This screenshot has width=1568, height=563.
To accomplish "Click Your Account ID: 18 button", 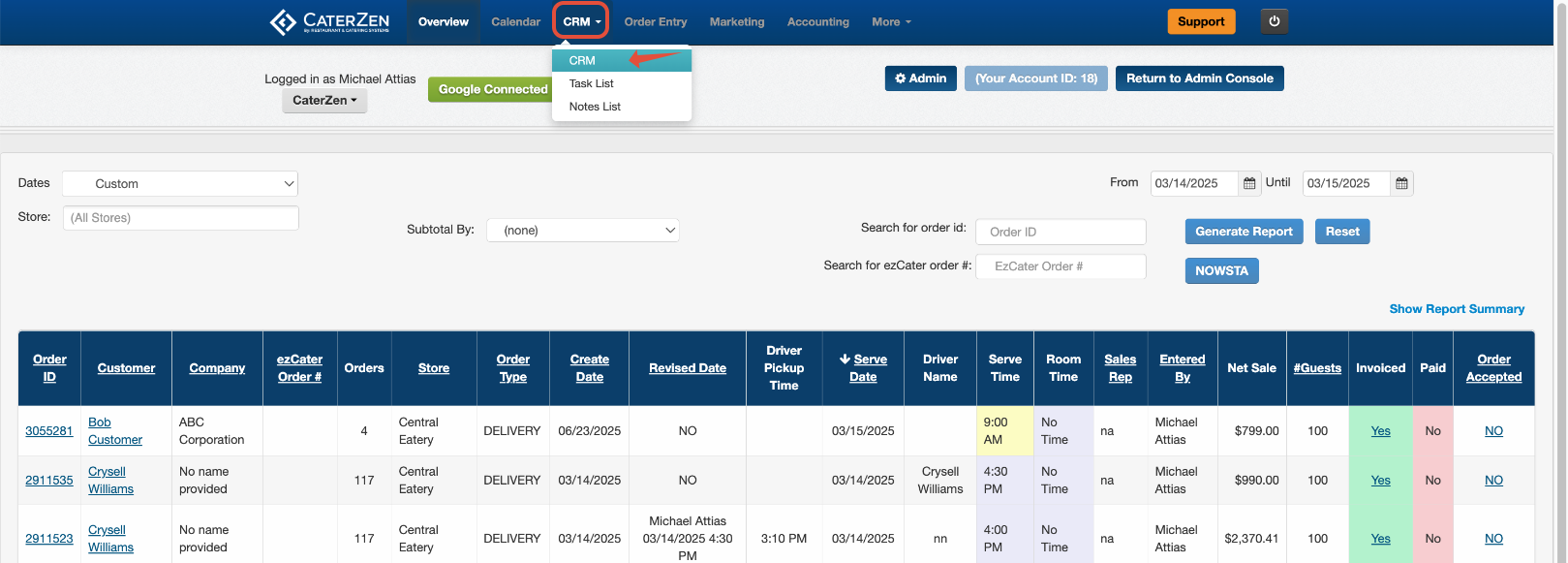I will pos(1036,78).
